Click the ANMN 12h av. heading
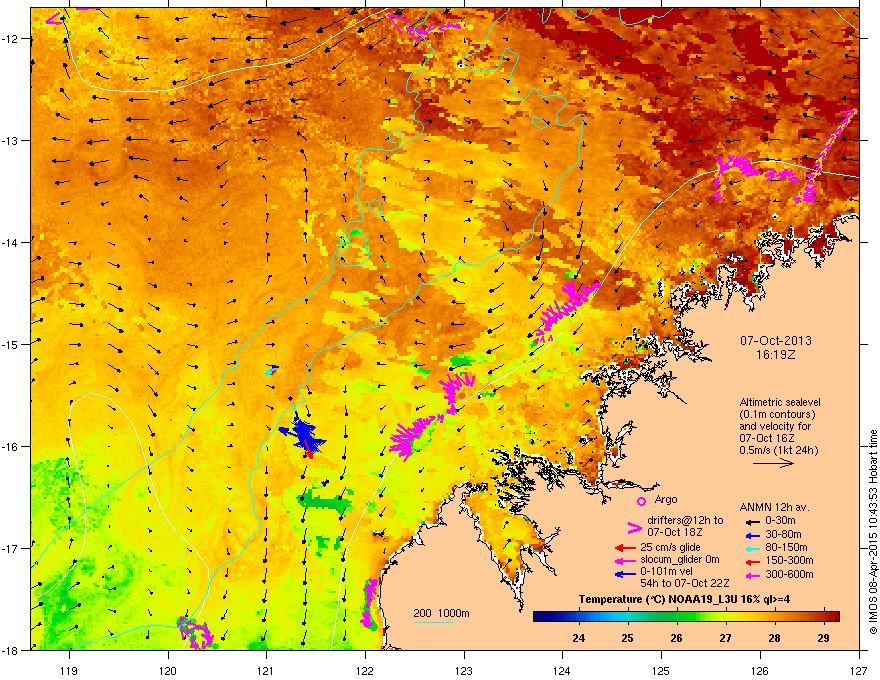 pos(774,507)
